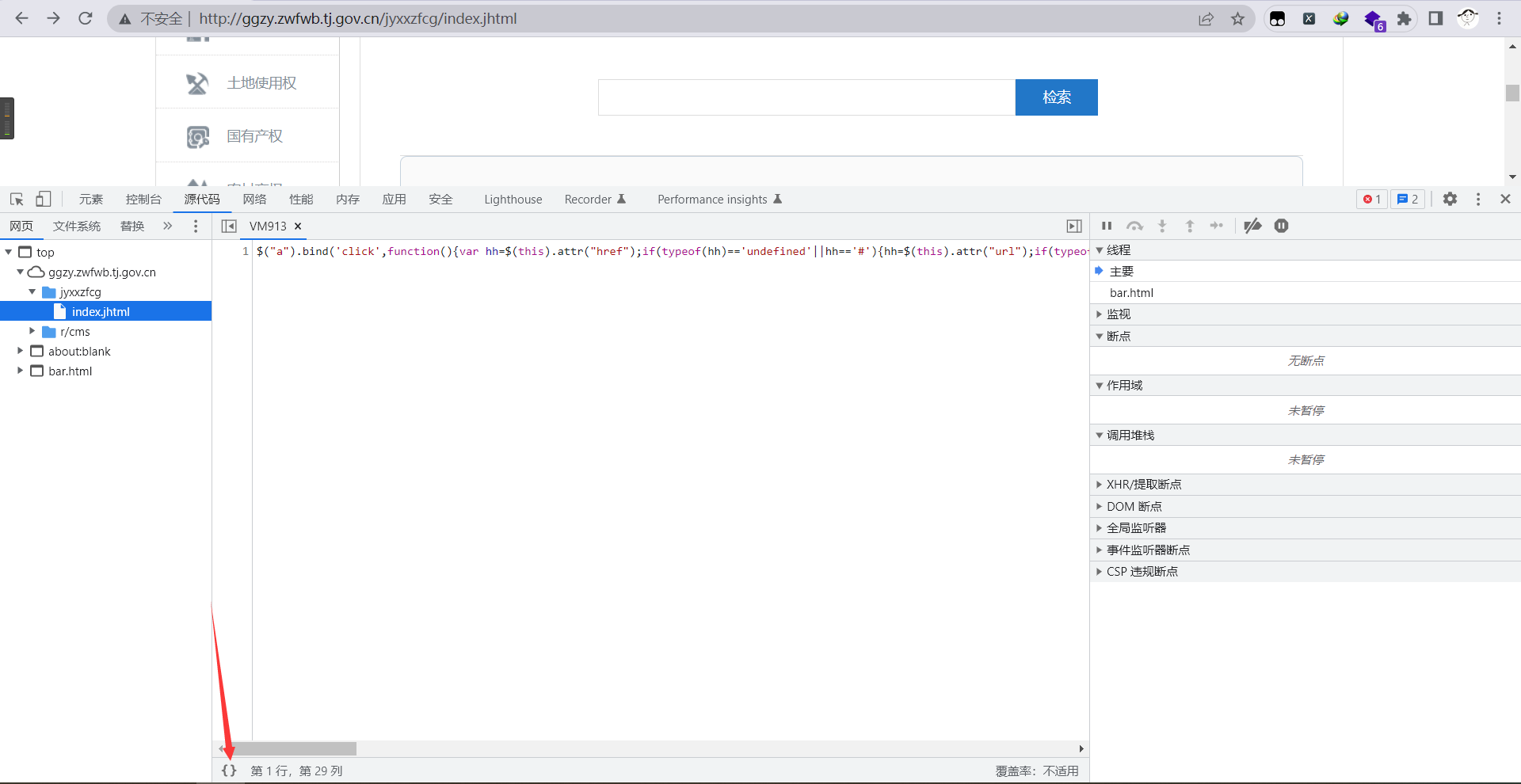Open the 安全 tab

pos(440,200)
